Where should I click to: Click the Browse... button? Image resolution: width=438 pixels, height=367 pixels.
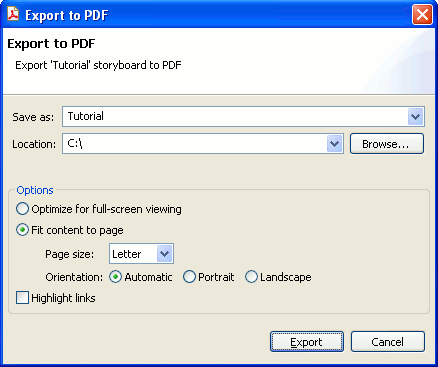pos(387,144)
